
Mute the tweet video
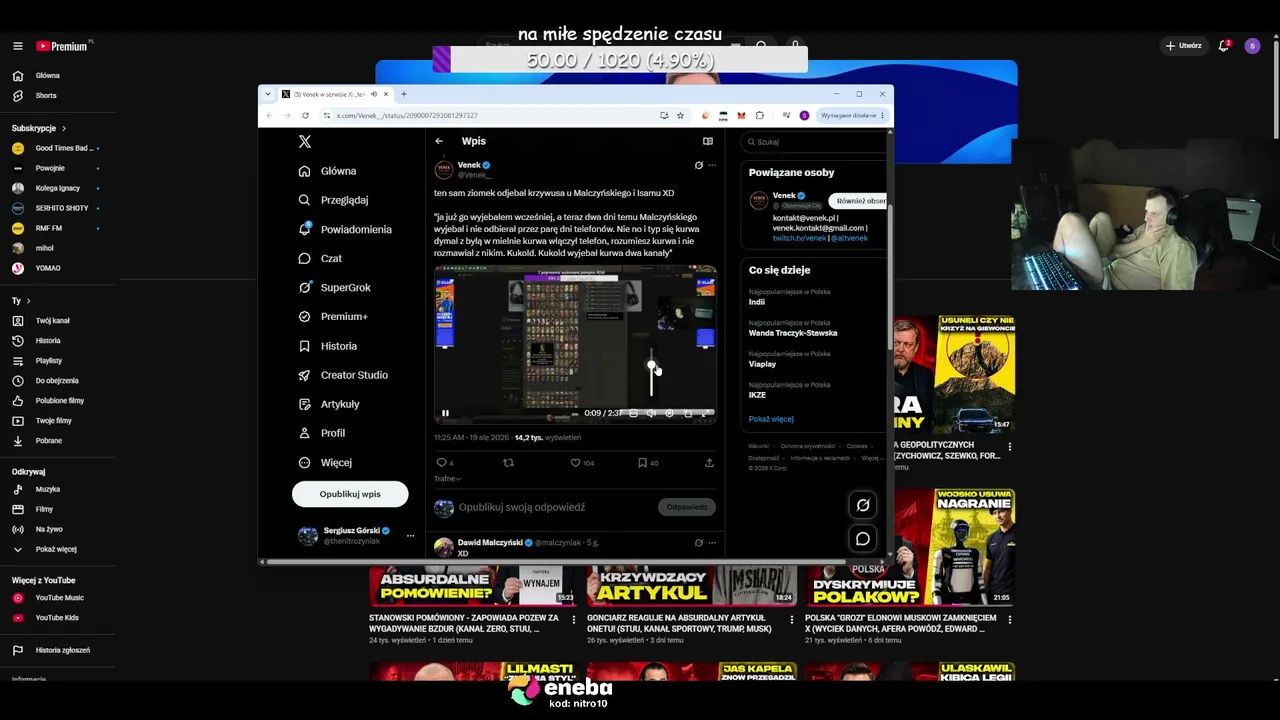click(x=651, y=413)
